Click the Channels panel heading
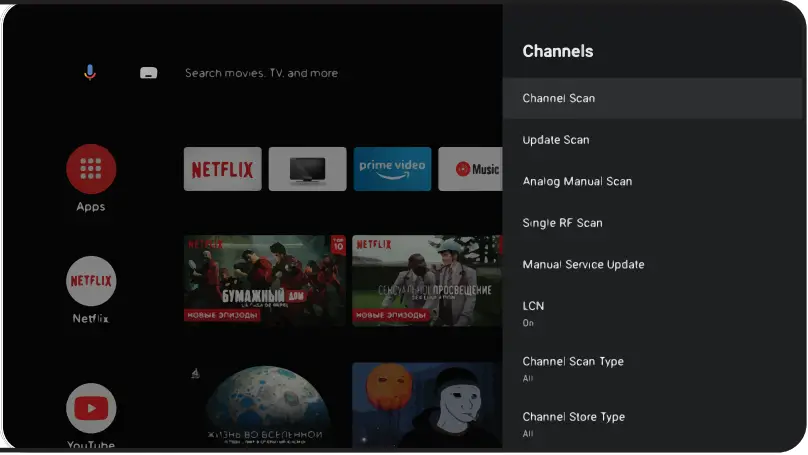Screen dimensions: 808x455 (558, 51)
